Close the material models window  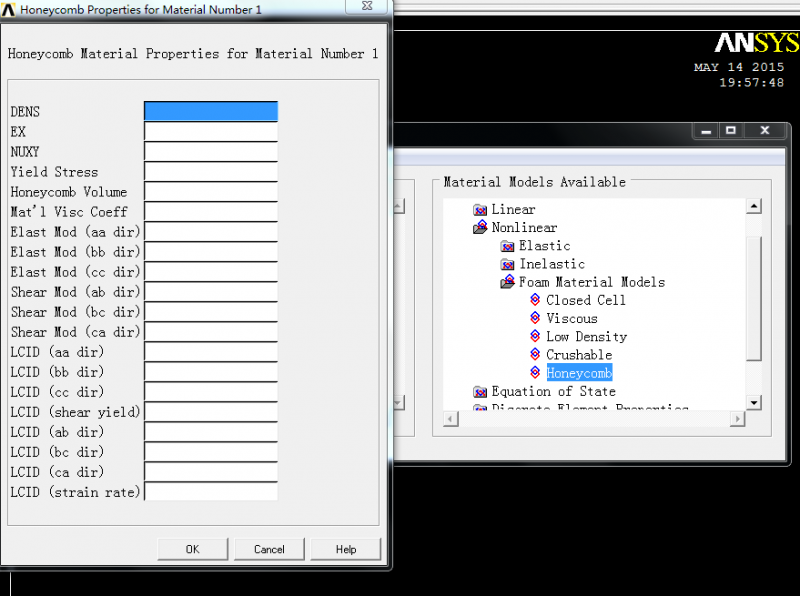pos(765,131)
